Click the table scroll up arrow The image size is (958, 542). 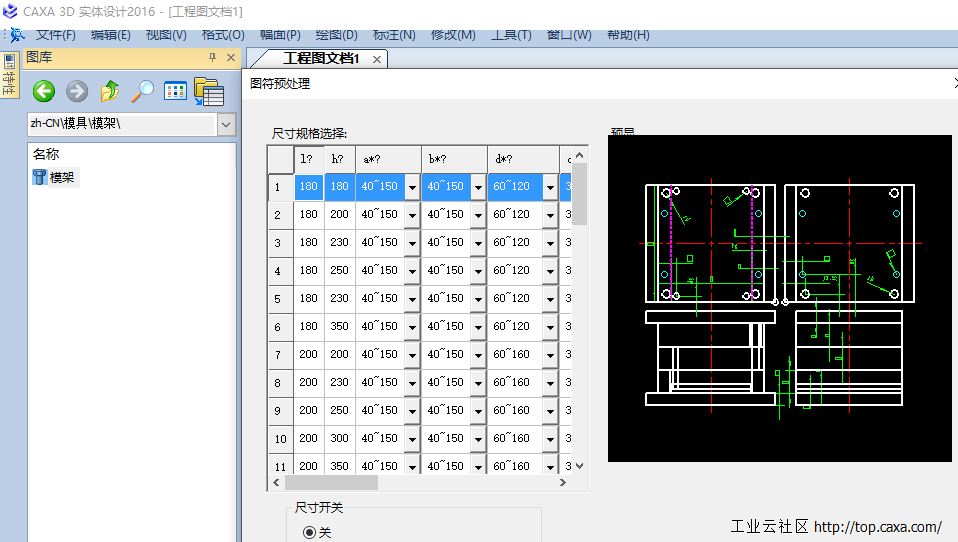579,155
